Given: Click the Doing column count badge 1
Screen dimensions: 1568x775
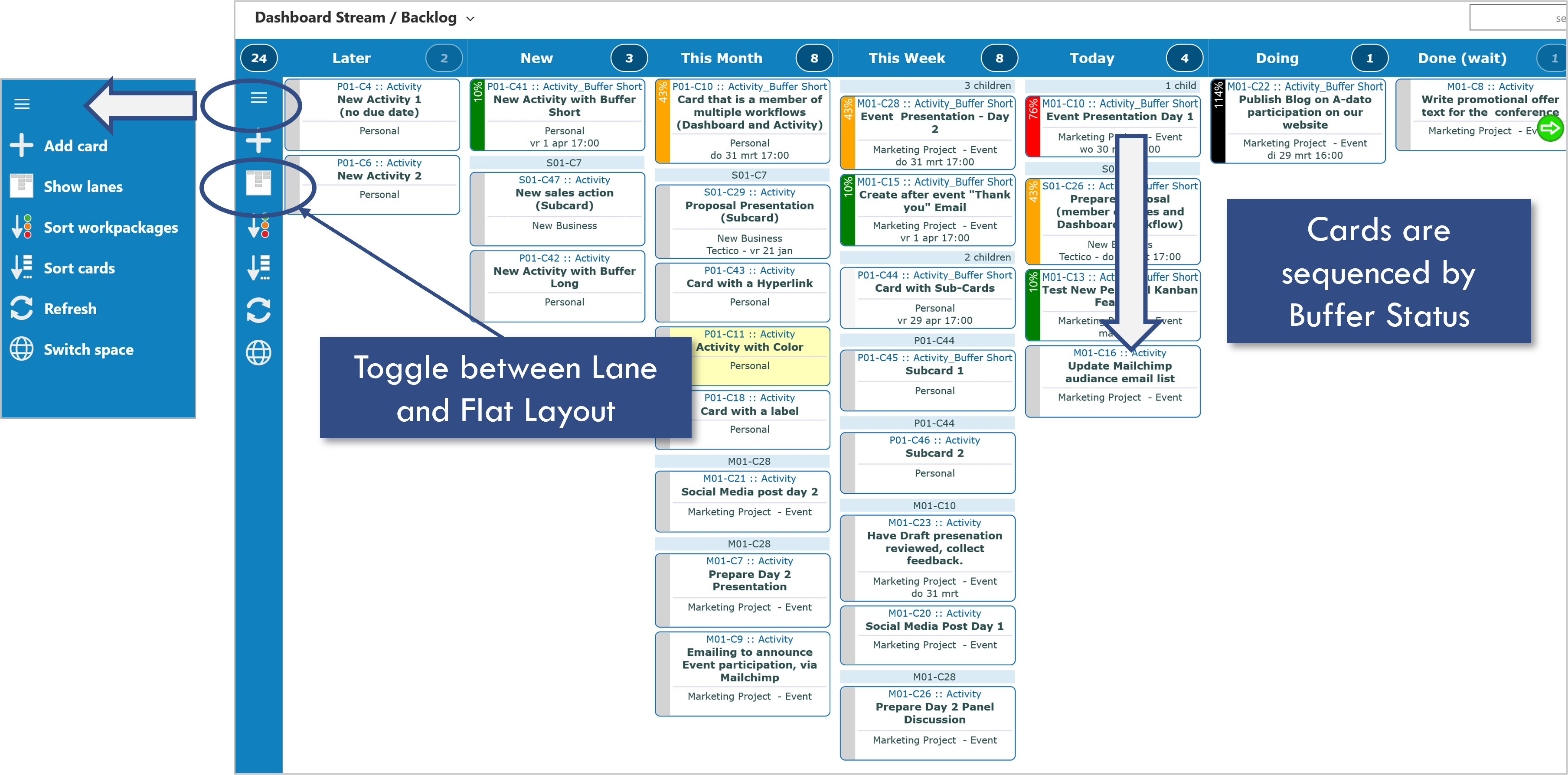Looking at the screenshot, I should pos(1369,59).
